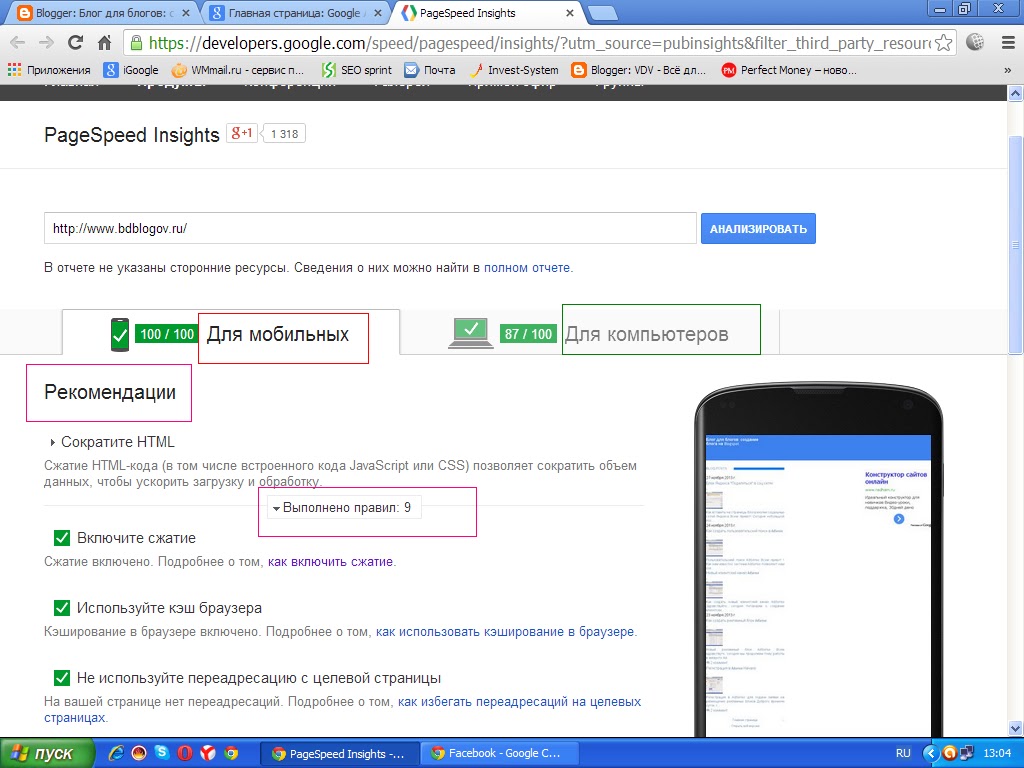Launch Yandex browser from quick launch

208,753
